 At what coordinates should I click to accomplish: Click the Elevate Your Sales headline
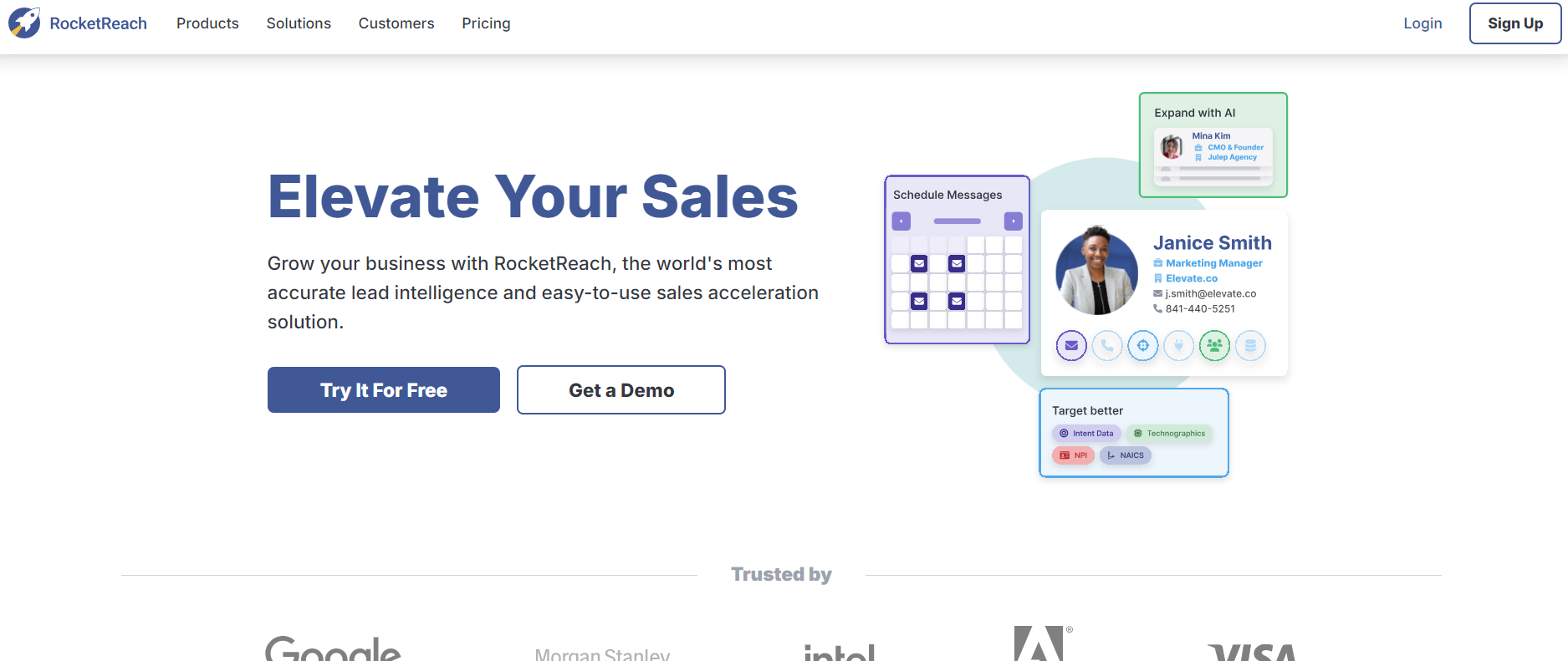[x=533, y=196]
